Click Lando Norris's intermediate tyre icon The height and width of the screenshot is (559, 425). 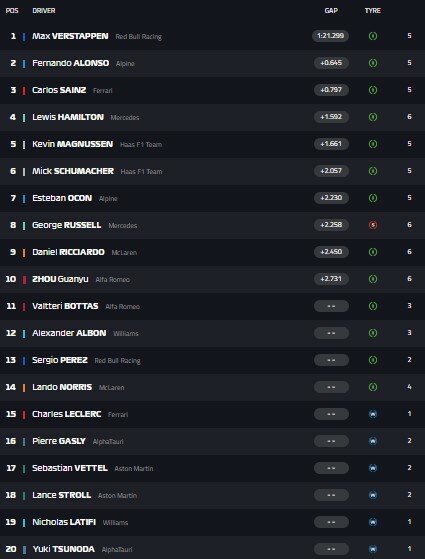373,387
